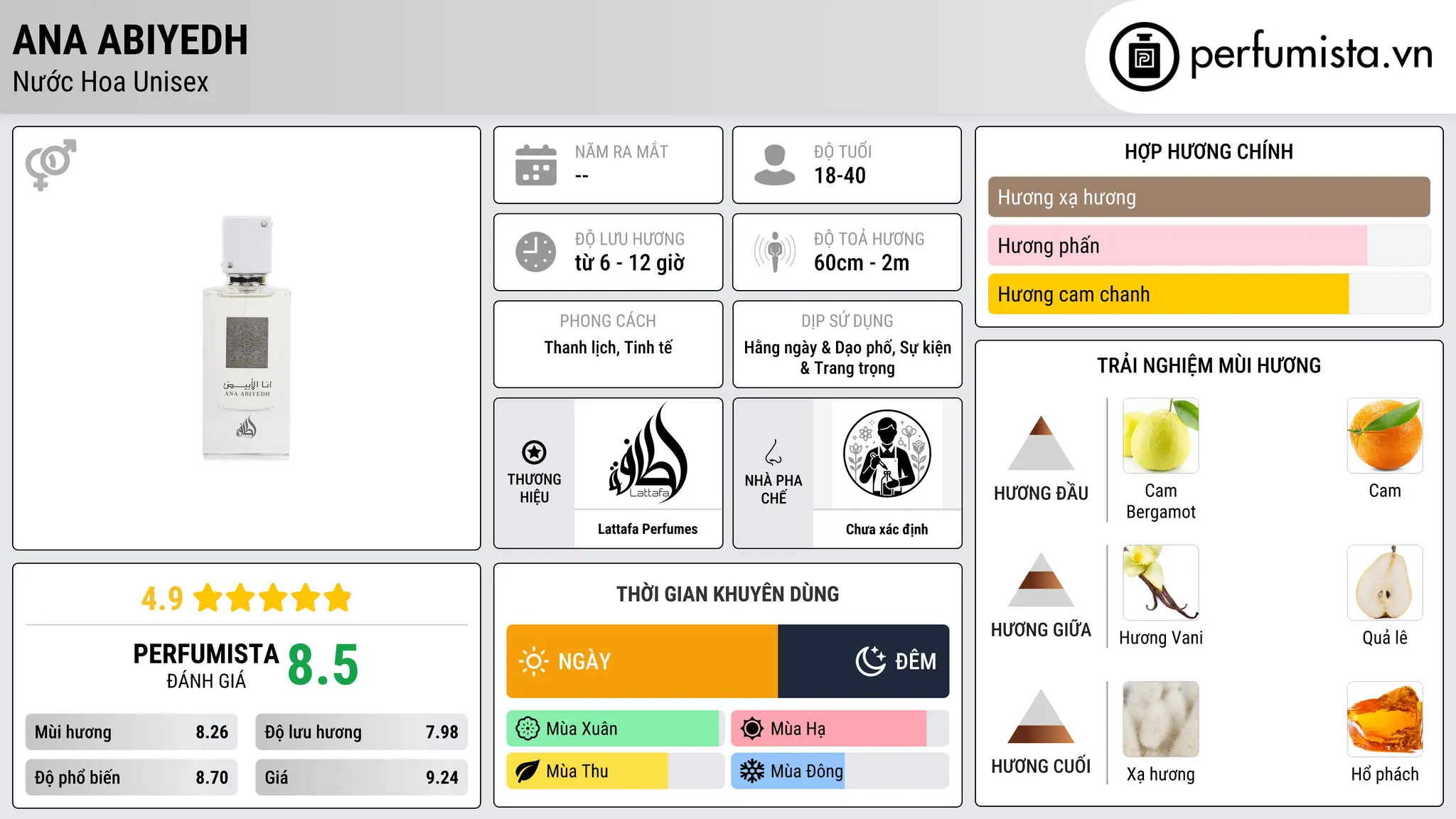Click the từ 6 - 12 giờ value
This screenshot has height=819, width=1456.
630,263
